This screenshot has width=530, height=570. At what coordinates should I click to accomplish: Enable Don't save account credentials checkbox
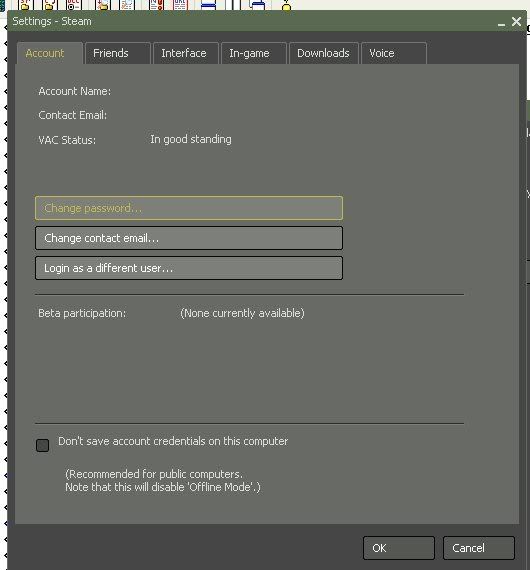point(43,445)
